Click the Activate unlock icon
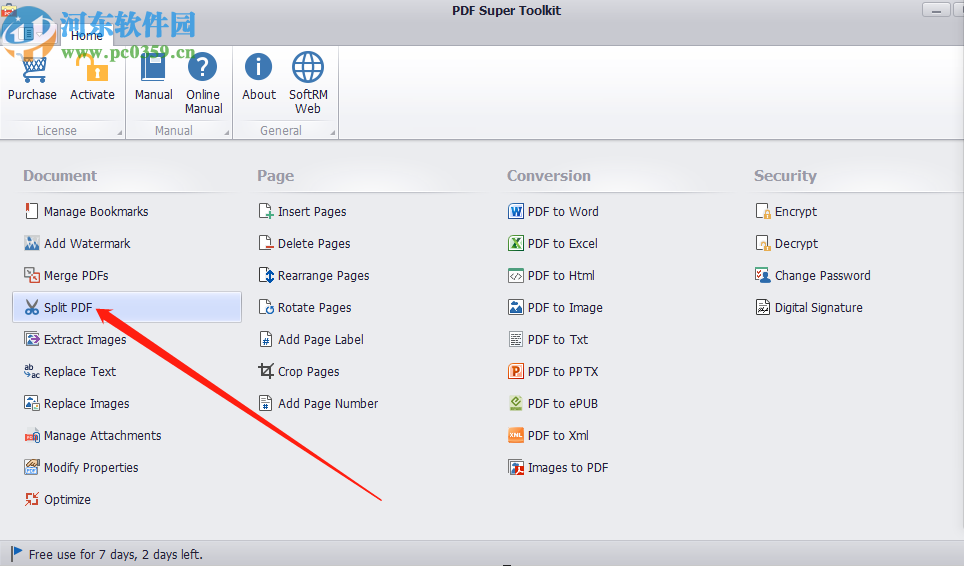964x566 pixels. pos(93,69)
